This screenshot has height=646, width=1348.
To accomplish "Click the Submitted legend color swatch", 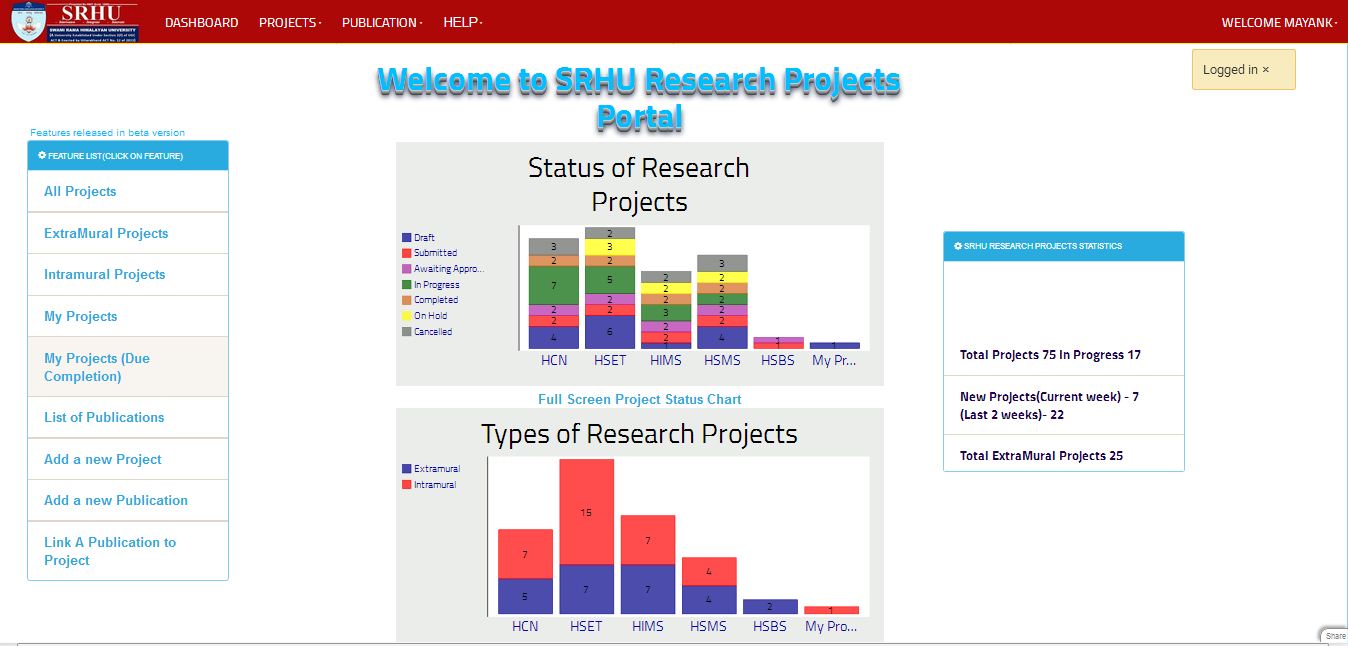I will (x=406, y=253).
